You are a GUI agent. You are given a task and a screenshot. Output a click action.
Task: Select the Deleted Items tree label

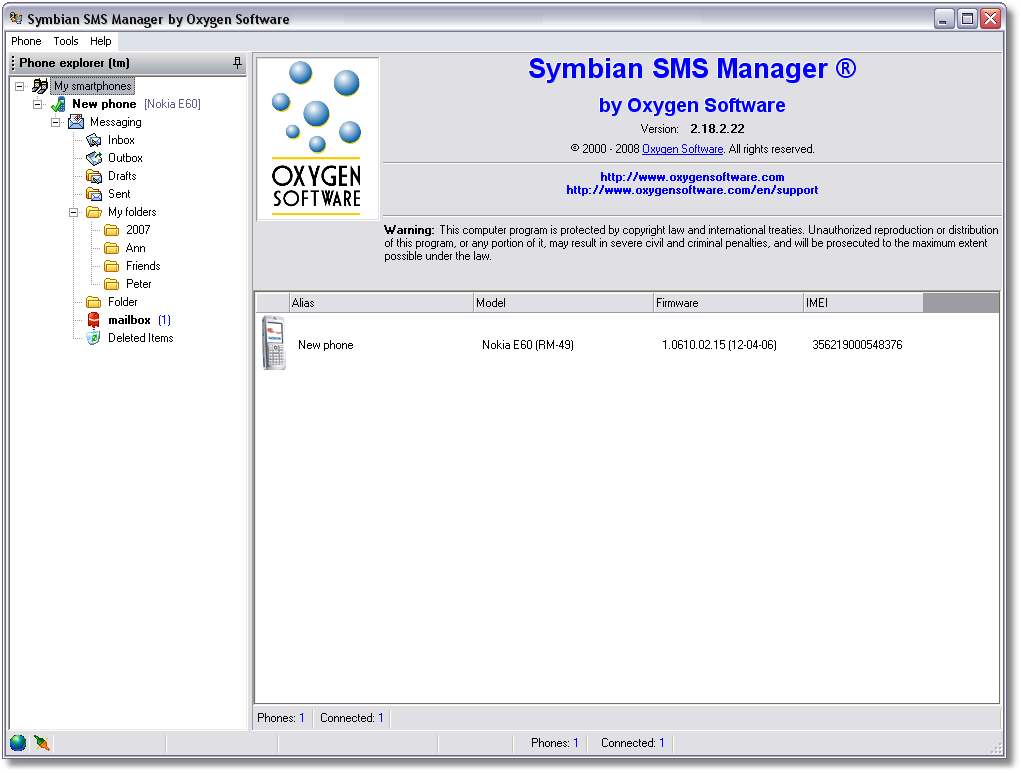pos(141,338)
